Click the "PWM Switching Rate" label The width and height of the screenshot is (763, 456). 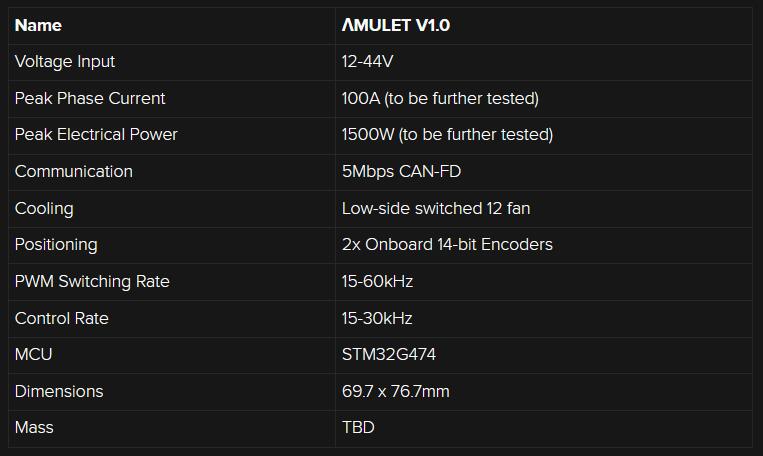coord(92,281)
